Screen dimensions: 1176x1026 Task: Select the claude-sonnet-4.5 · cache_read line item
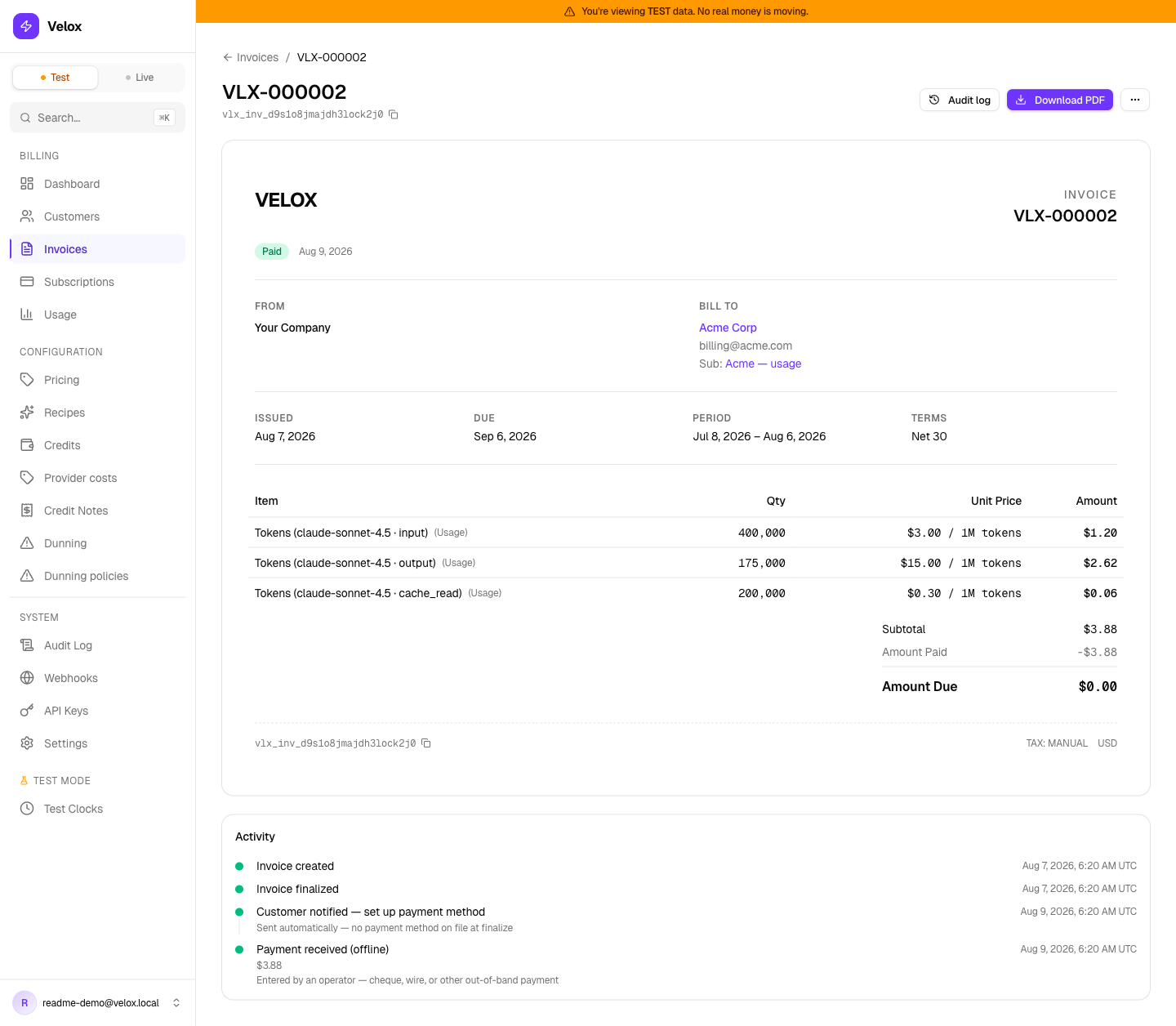pos(686,593)
